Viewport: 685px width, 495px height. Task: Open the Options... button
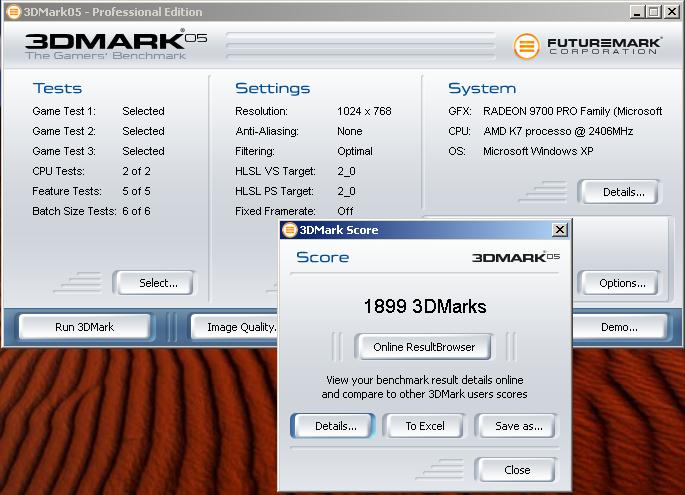coord(619,283)
